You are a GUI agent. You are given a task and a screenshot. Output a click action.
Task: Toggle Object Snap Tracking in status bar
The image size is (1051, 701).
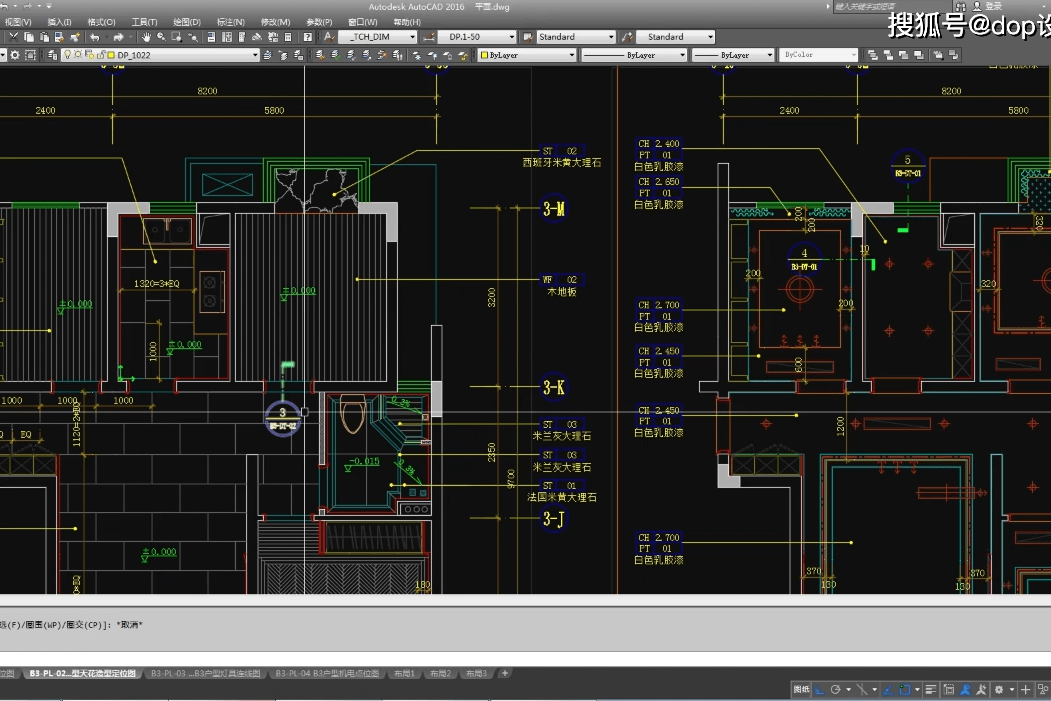coord(888,690)
